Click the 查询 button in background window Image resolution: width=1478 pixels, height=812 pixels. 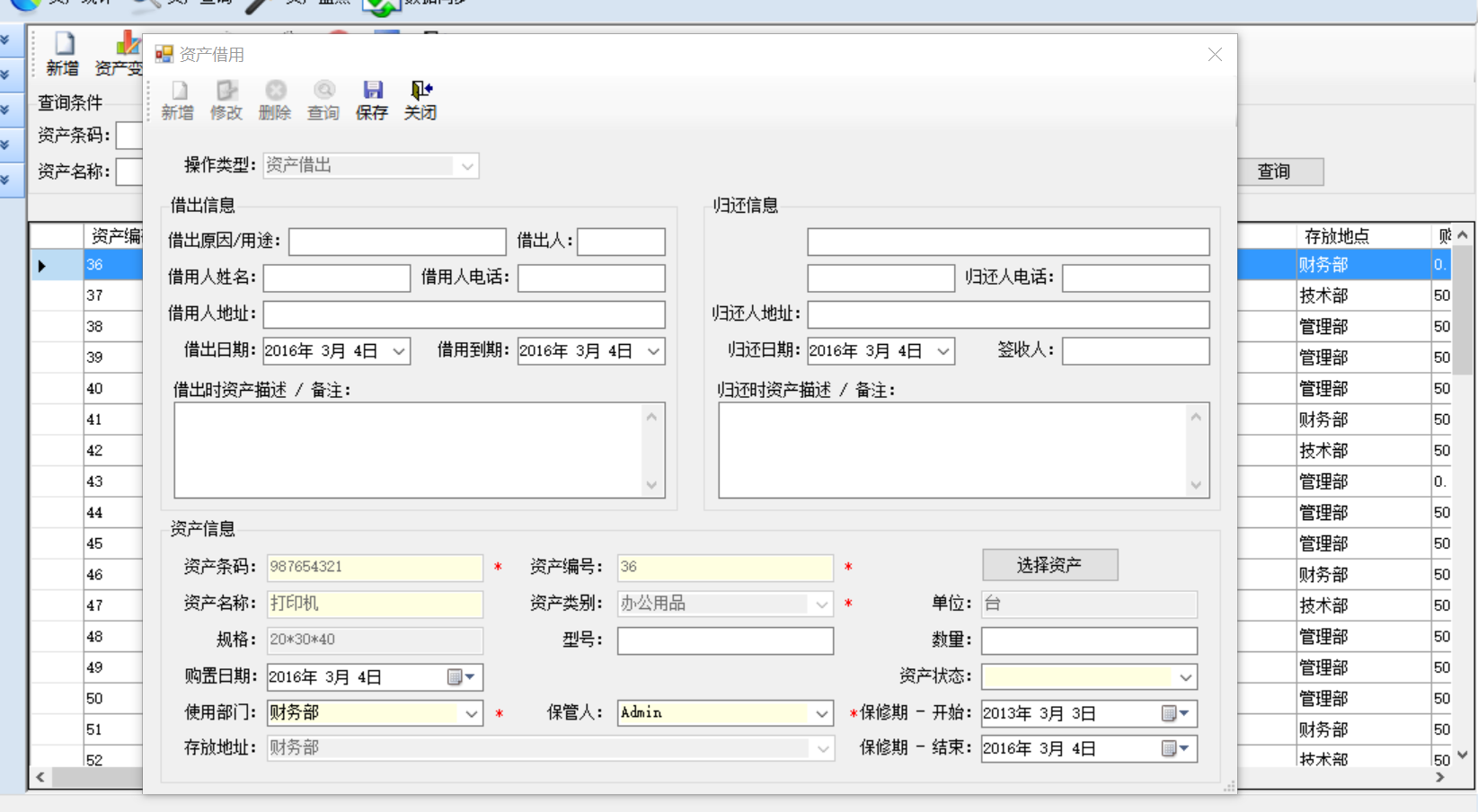pyautogui.click(x=1274, y=172)
